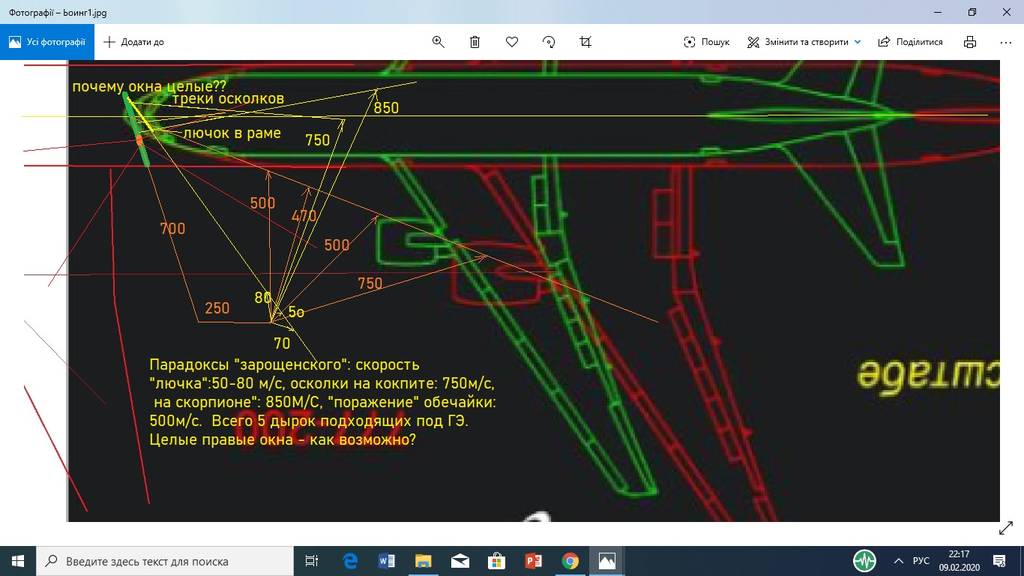Open the green heartbeat monitor tray icon
The height and width of the screenshot is (576, 1024).
864,561
